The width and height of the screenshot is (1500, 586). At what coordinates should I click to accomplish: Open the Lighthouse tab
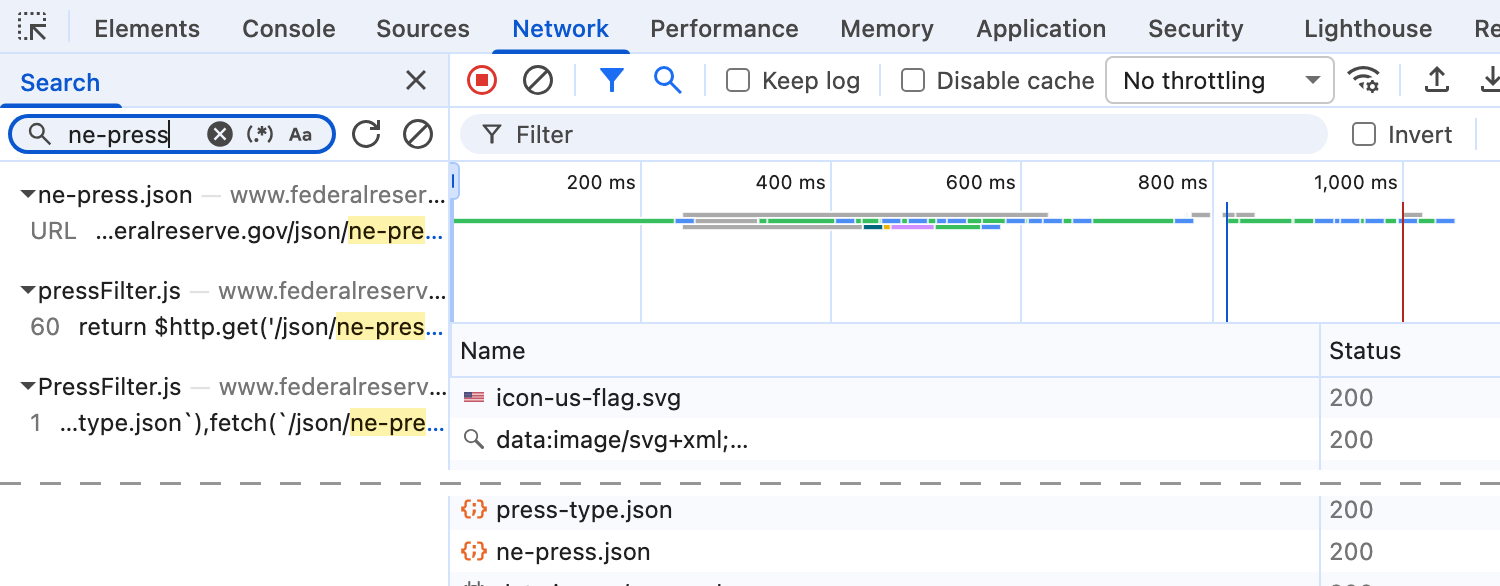point(1368,29)
